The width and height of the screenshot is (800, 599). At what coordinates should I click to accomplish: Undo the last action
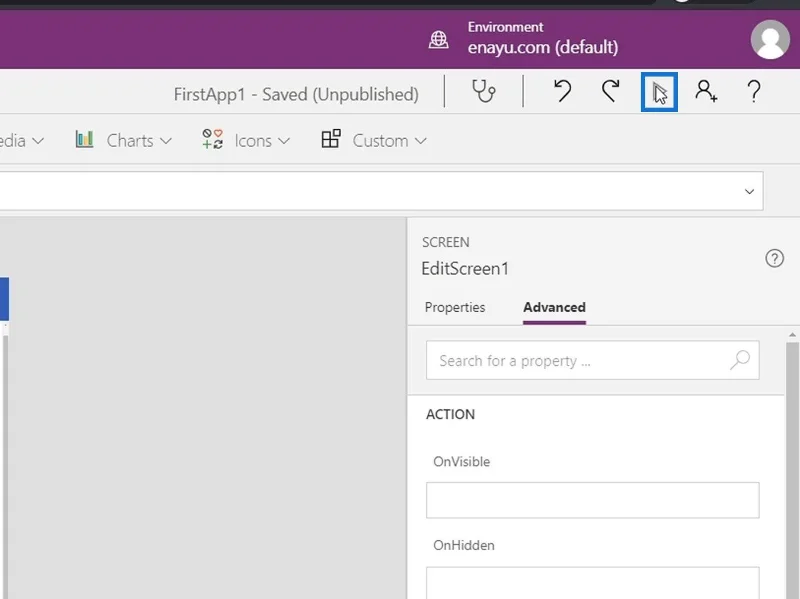pos(562,92)
